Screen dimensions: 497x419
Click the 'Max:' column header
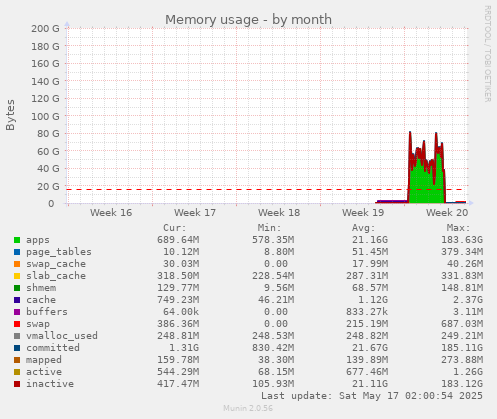[458, 228]
